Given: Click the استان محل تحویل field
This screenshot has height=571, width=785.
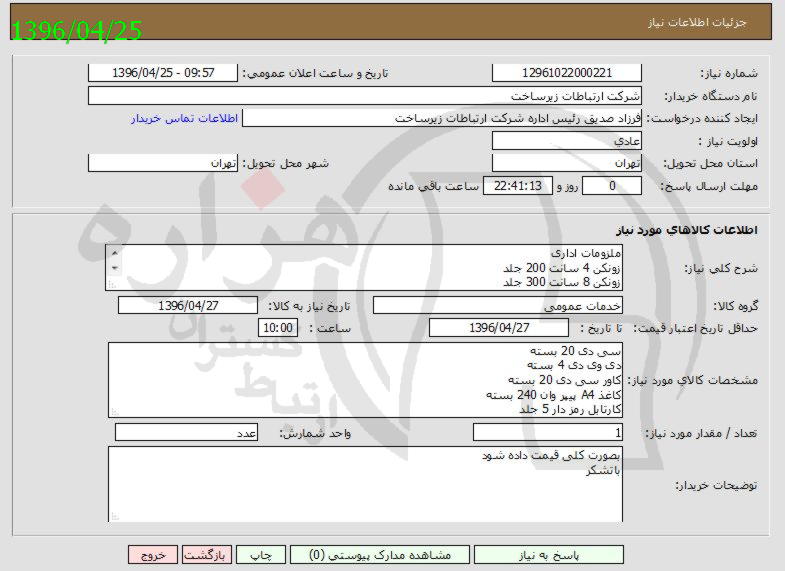Looking at the screenshot, I should coord(567,163).
